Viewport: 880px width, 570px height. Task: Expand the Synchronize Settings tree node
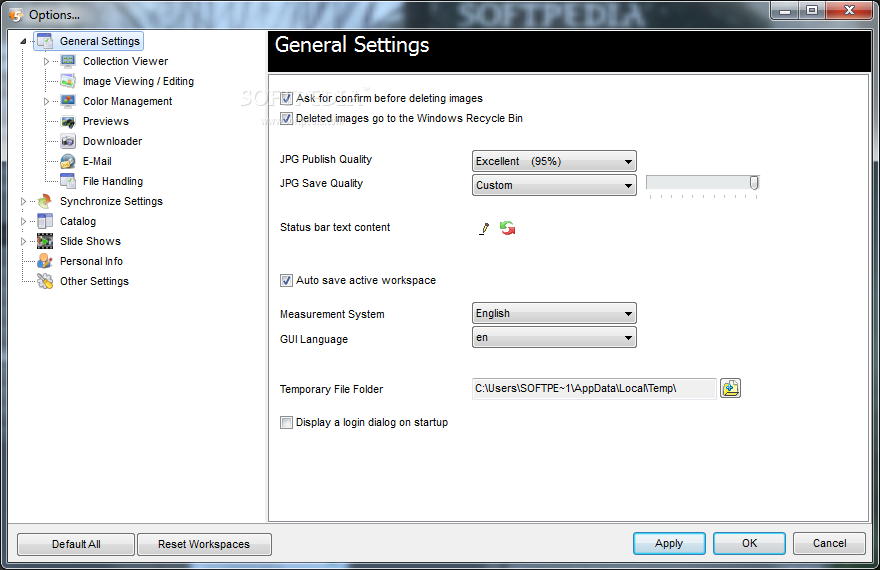[24, 201]
